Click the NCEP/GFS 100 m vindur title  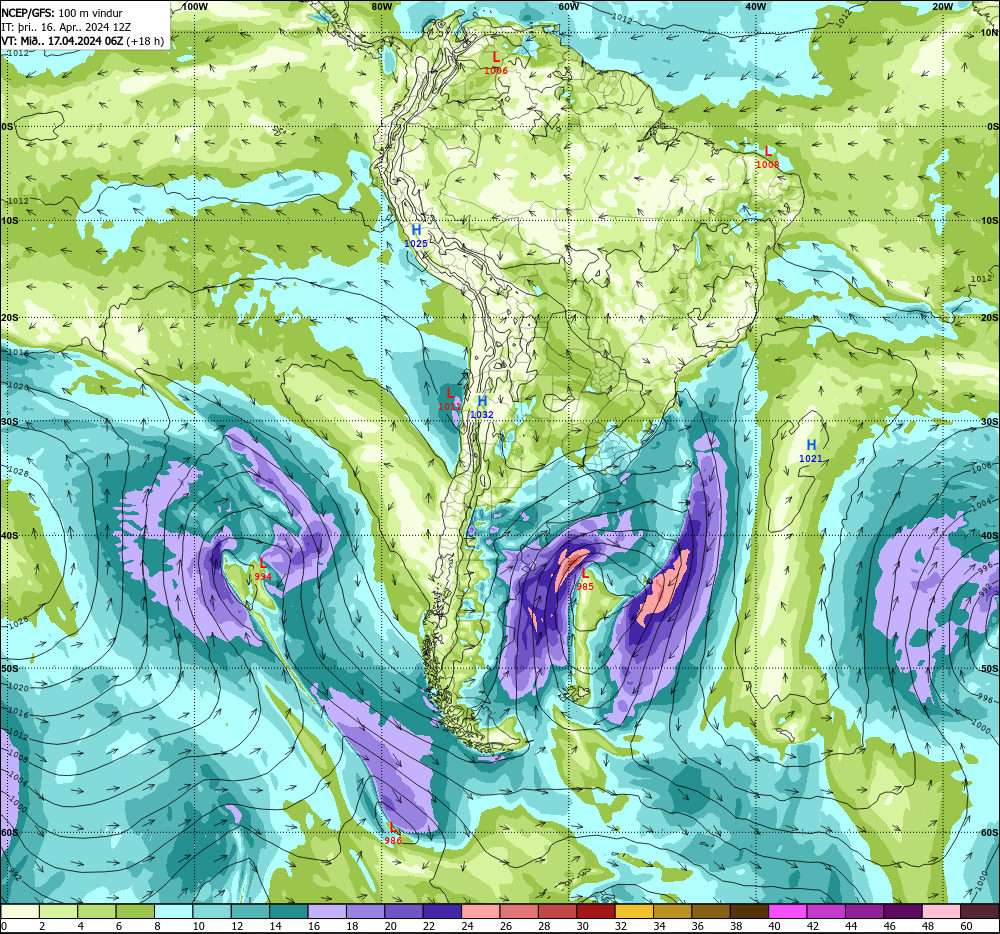pyautogui.click(x=62, y=13)
